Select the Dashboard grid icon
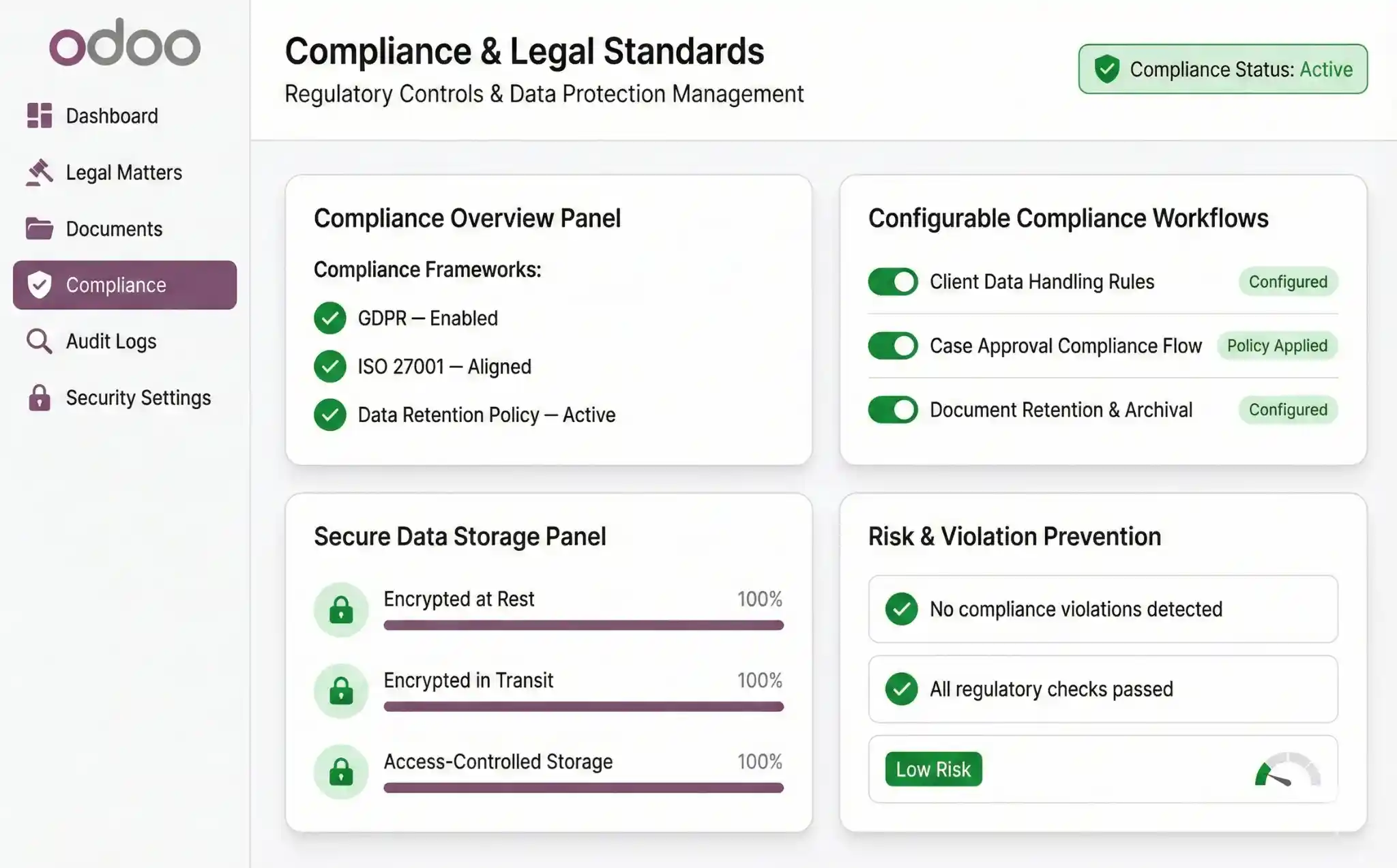 [39, 115]
